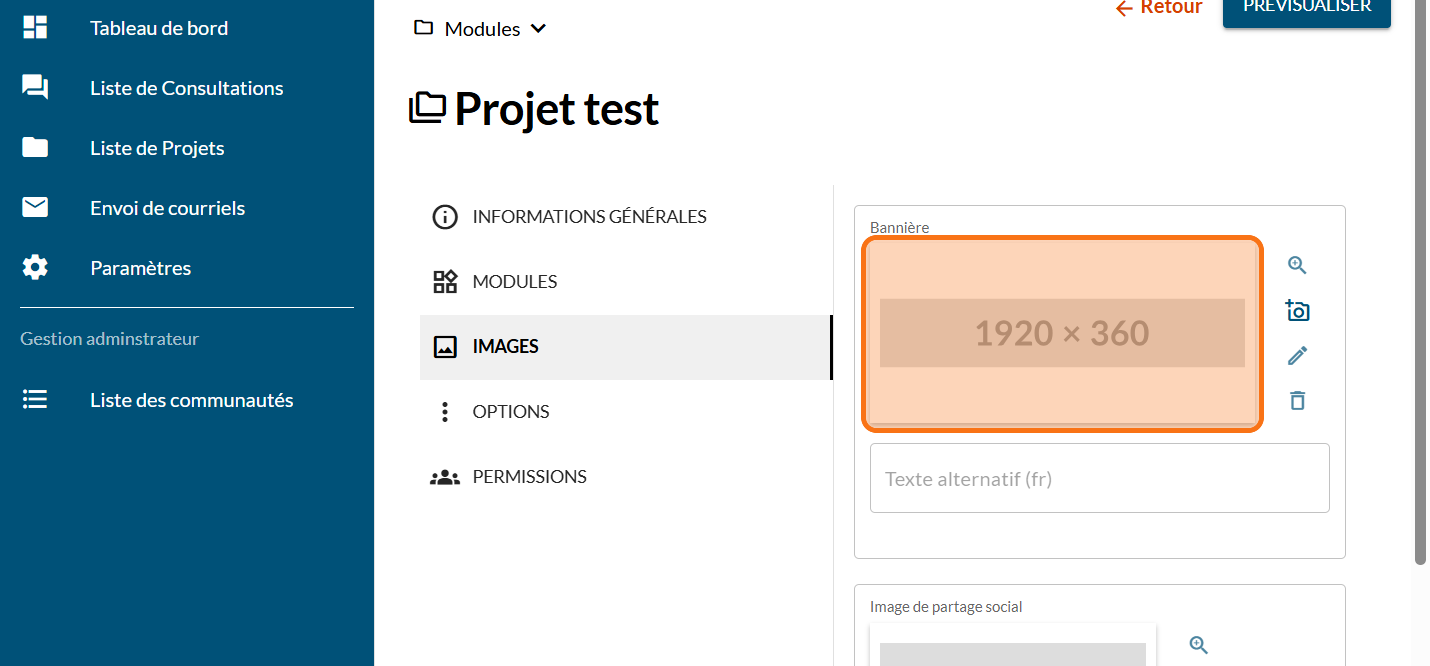The width and height of the screenshot is (1430, 666).
Task: Select the Images tab
Action: [x=505, y=347]
